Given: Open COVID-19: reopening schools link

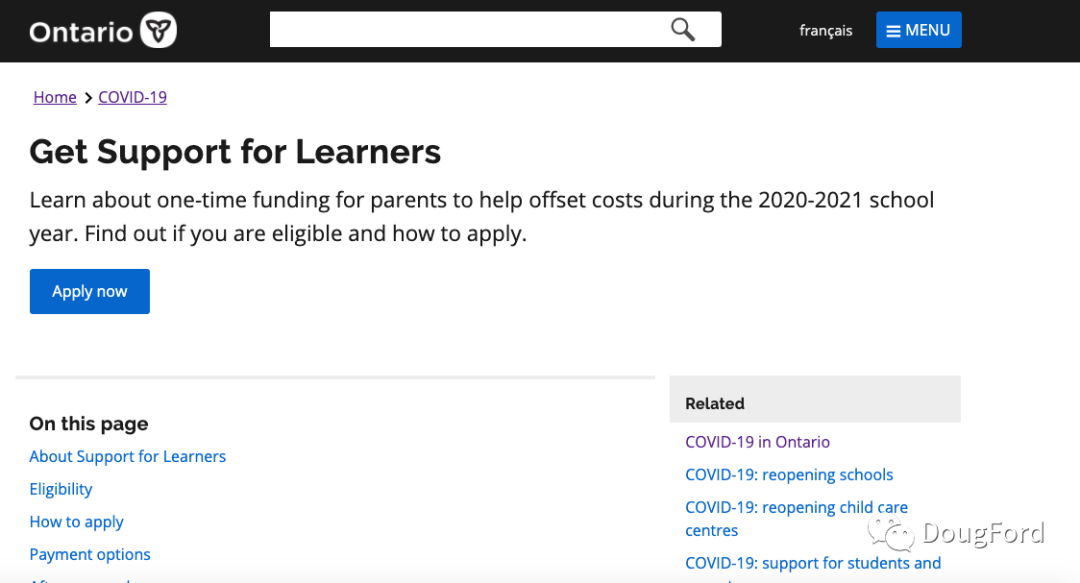Looking at the screenshot, I should (789, 475).
